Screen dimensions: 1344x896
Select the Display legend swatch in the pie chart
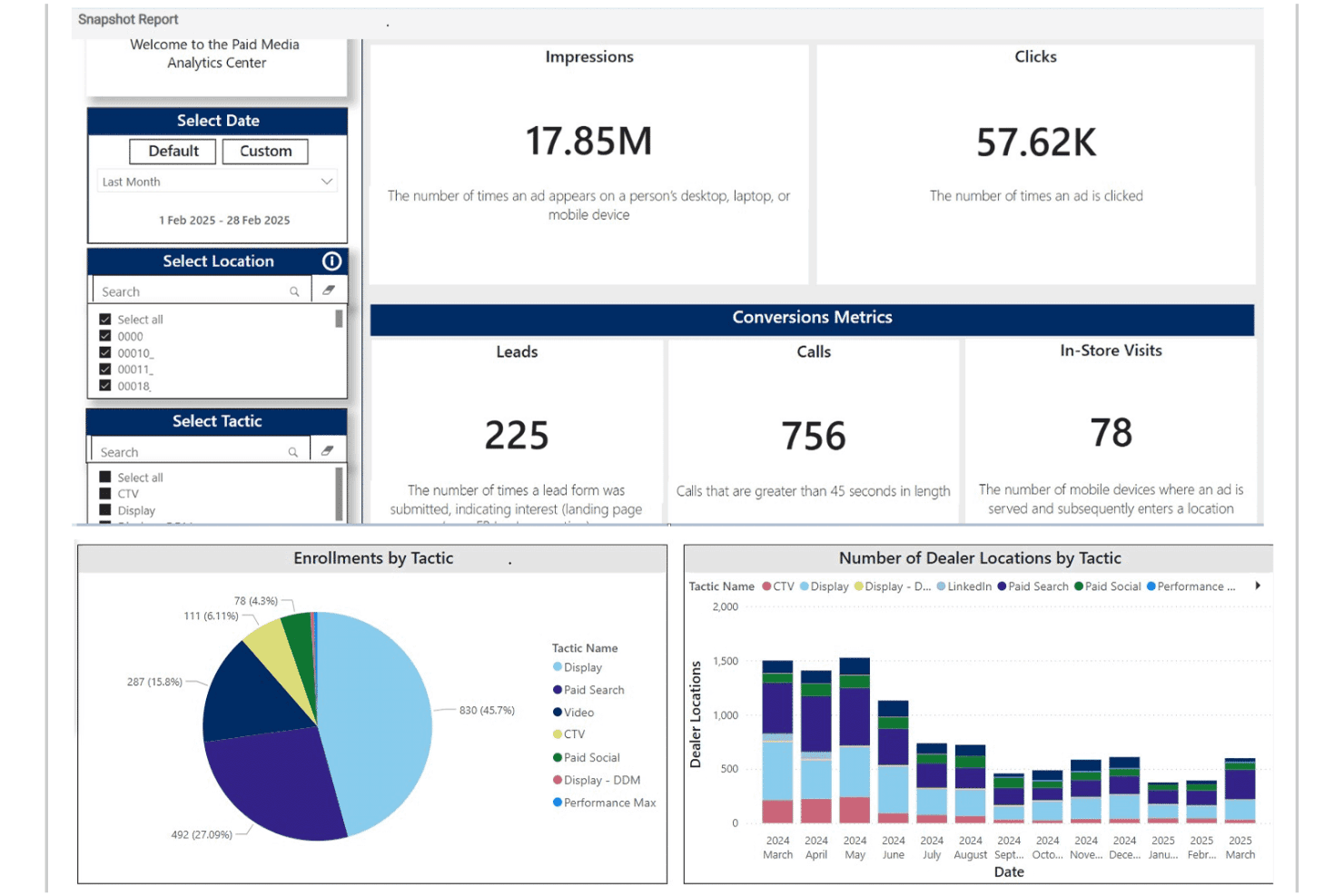click(x=558, y=666)
